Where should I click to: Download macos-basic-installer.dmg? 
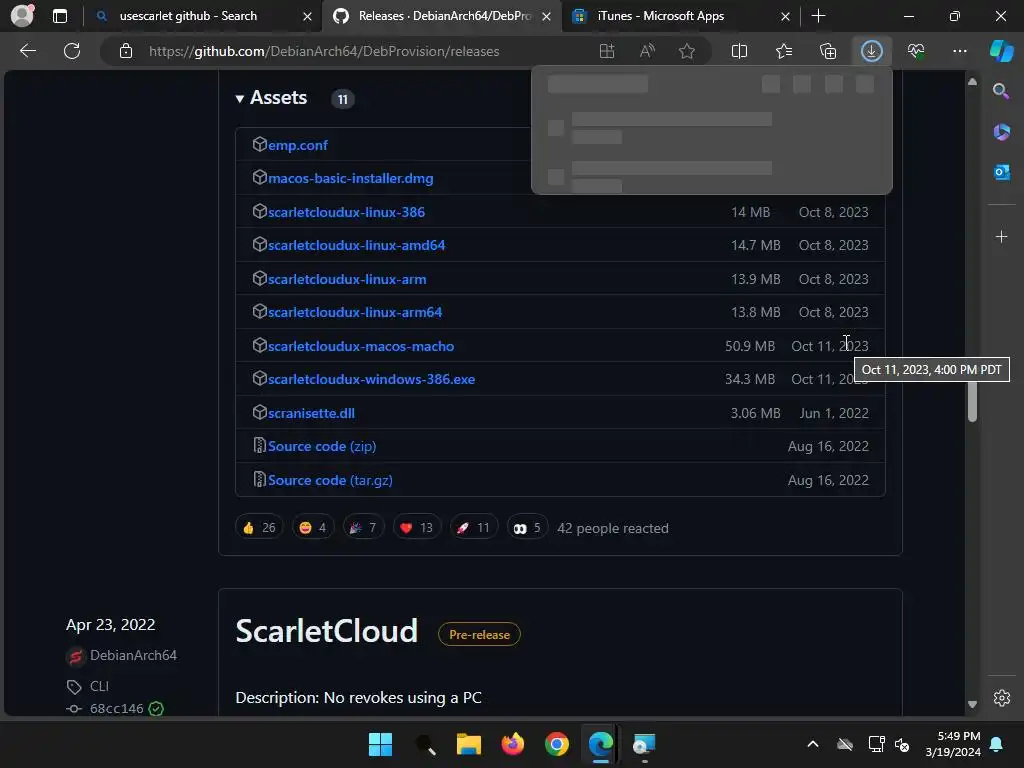point(351,178)
